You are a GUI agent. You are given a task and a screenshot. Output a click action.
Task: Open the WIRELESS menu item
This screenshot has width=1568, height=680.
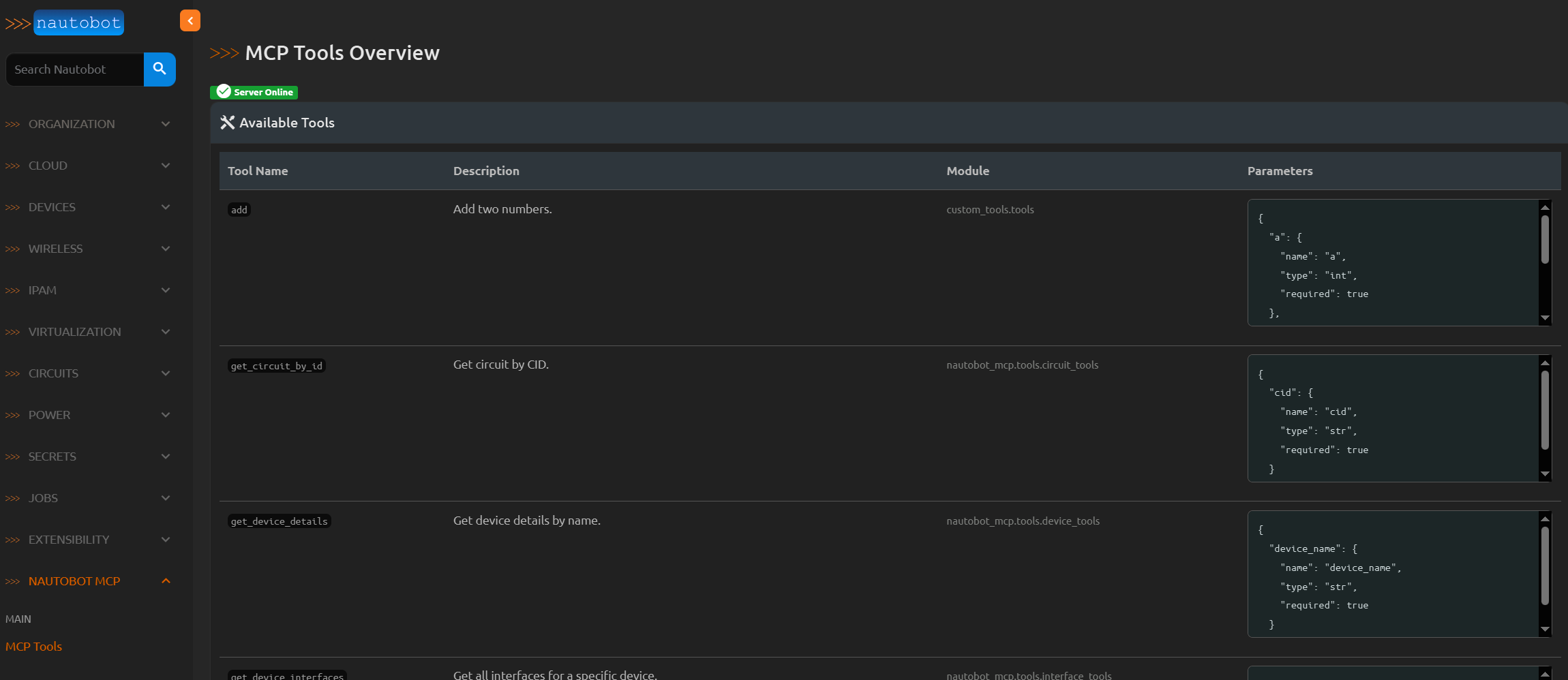tap(55, 249)
